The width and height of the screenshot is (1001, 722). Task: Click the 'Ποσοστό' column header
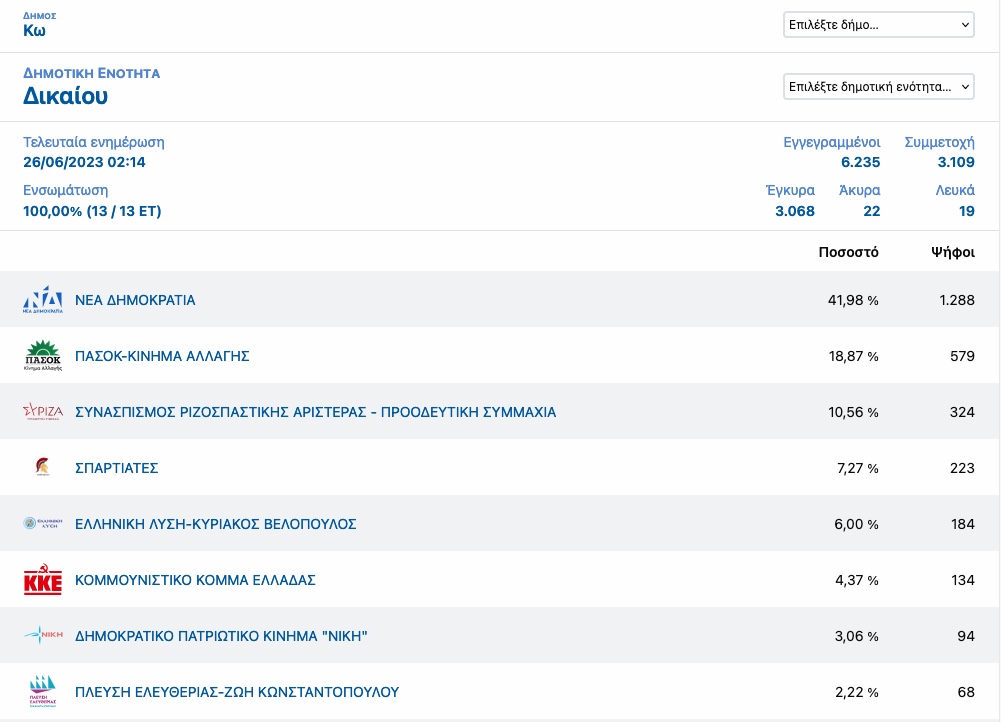coord(848,252)
